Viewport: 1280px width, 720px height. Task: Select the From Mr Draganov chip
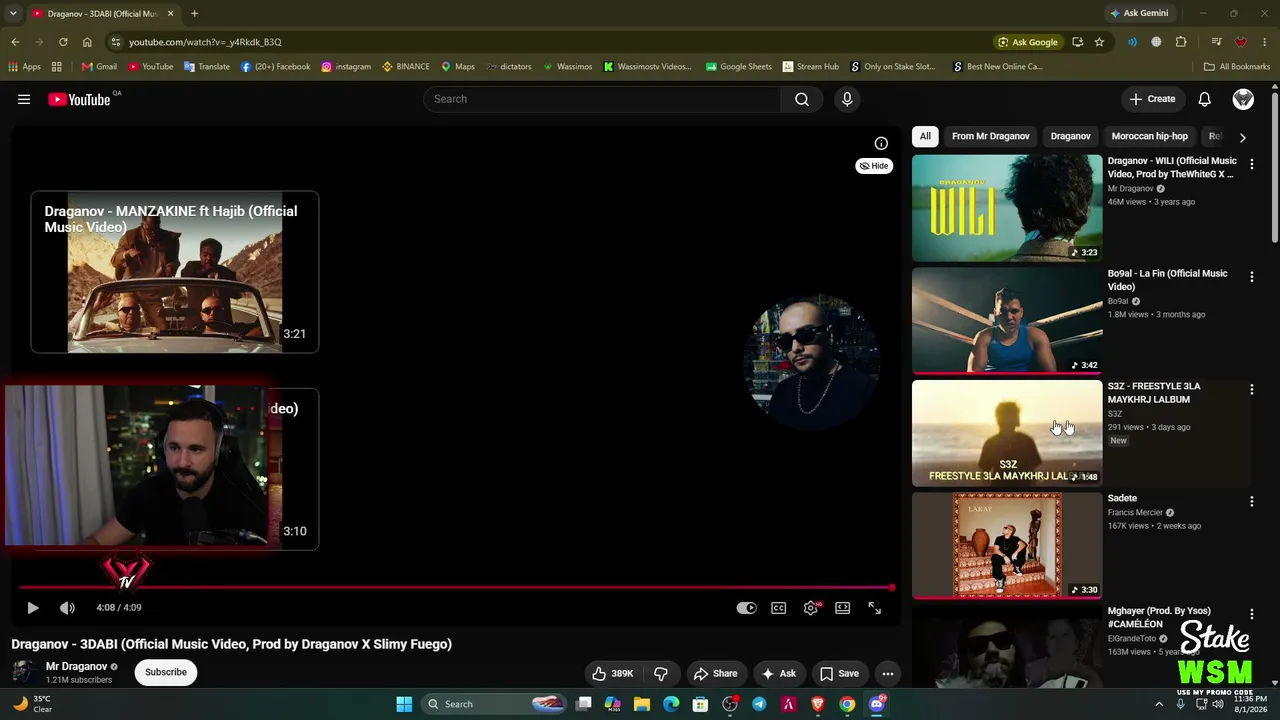(990, 136)
